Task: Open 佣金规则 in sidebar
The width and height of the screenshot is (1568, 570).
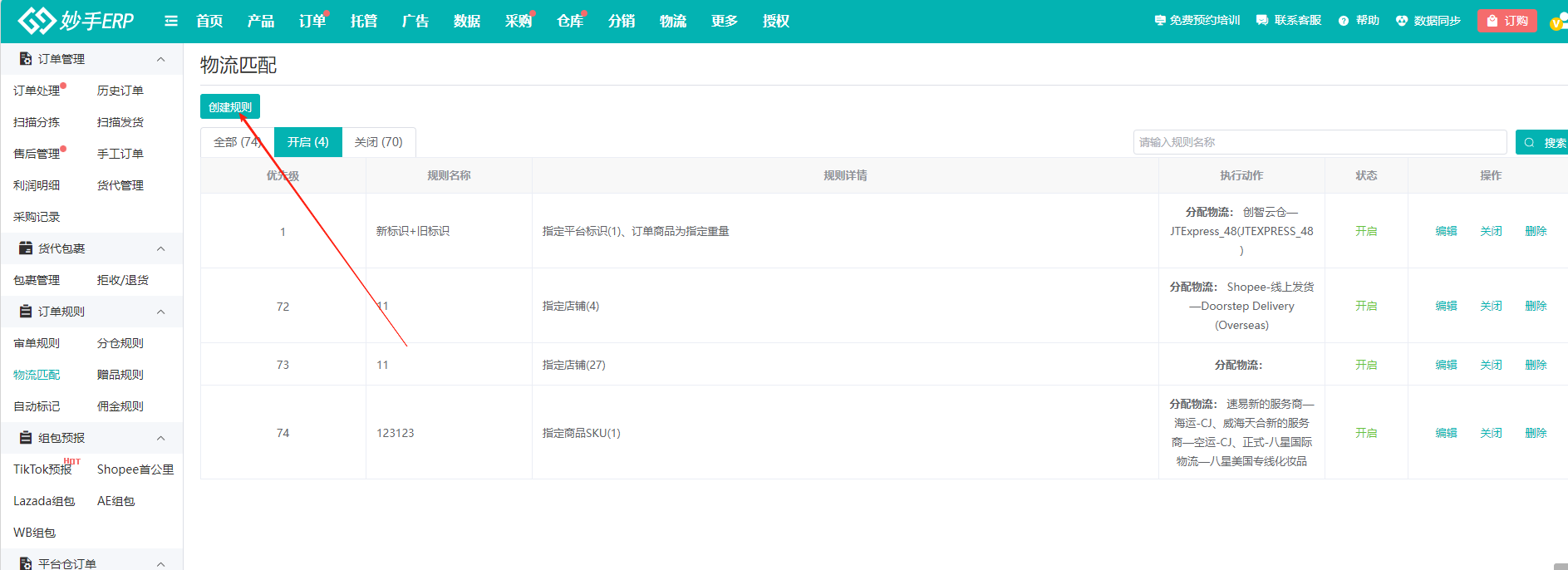Action: coord(120,406)
